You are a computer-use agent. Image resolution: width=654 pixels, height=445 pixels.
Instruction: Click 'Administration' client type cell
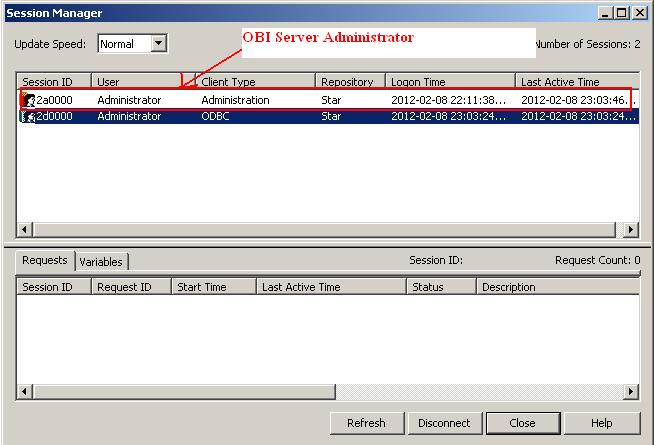click(x=235, y=100)
